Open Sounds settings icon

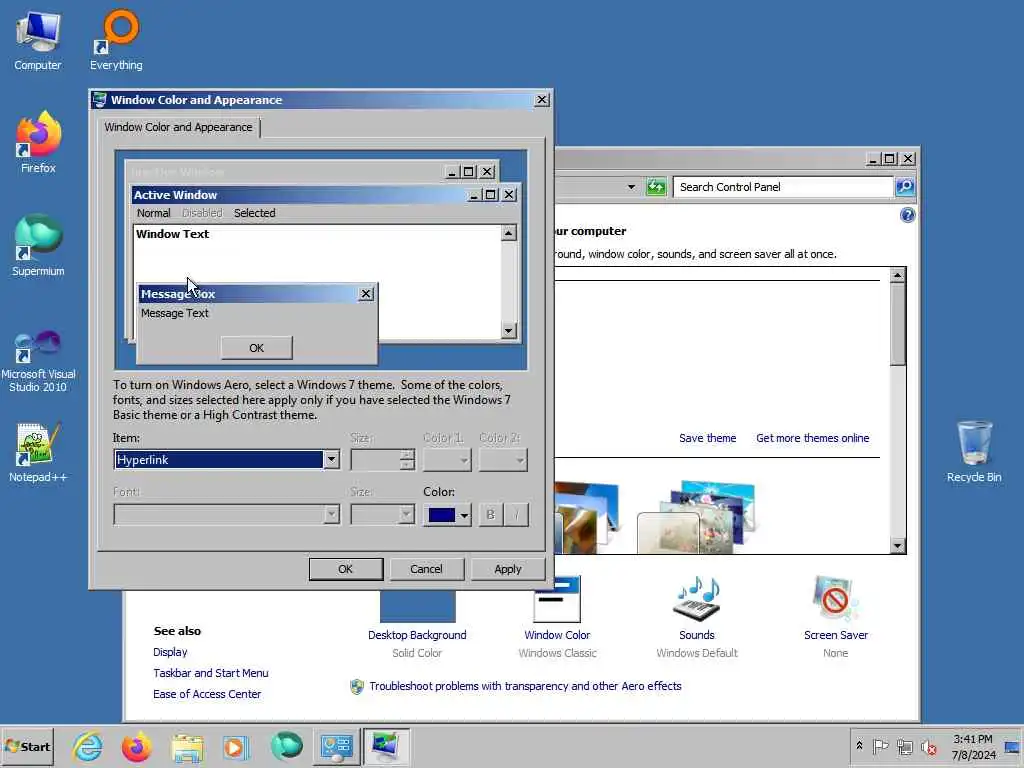(697, 598)
